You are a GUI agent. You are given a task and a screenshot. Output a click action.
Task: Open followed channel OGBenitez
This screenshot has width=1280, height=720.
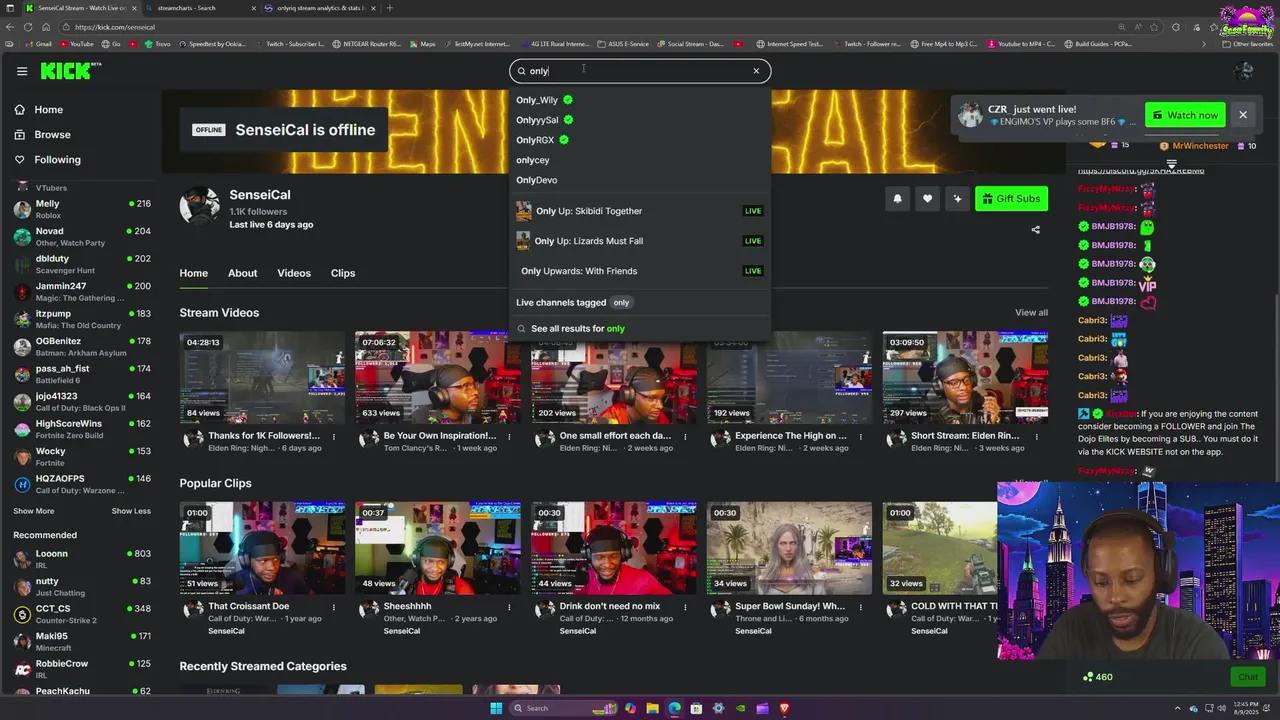pos(80,347)
